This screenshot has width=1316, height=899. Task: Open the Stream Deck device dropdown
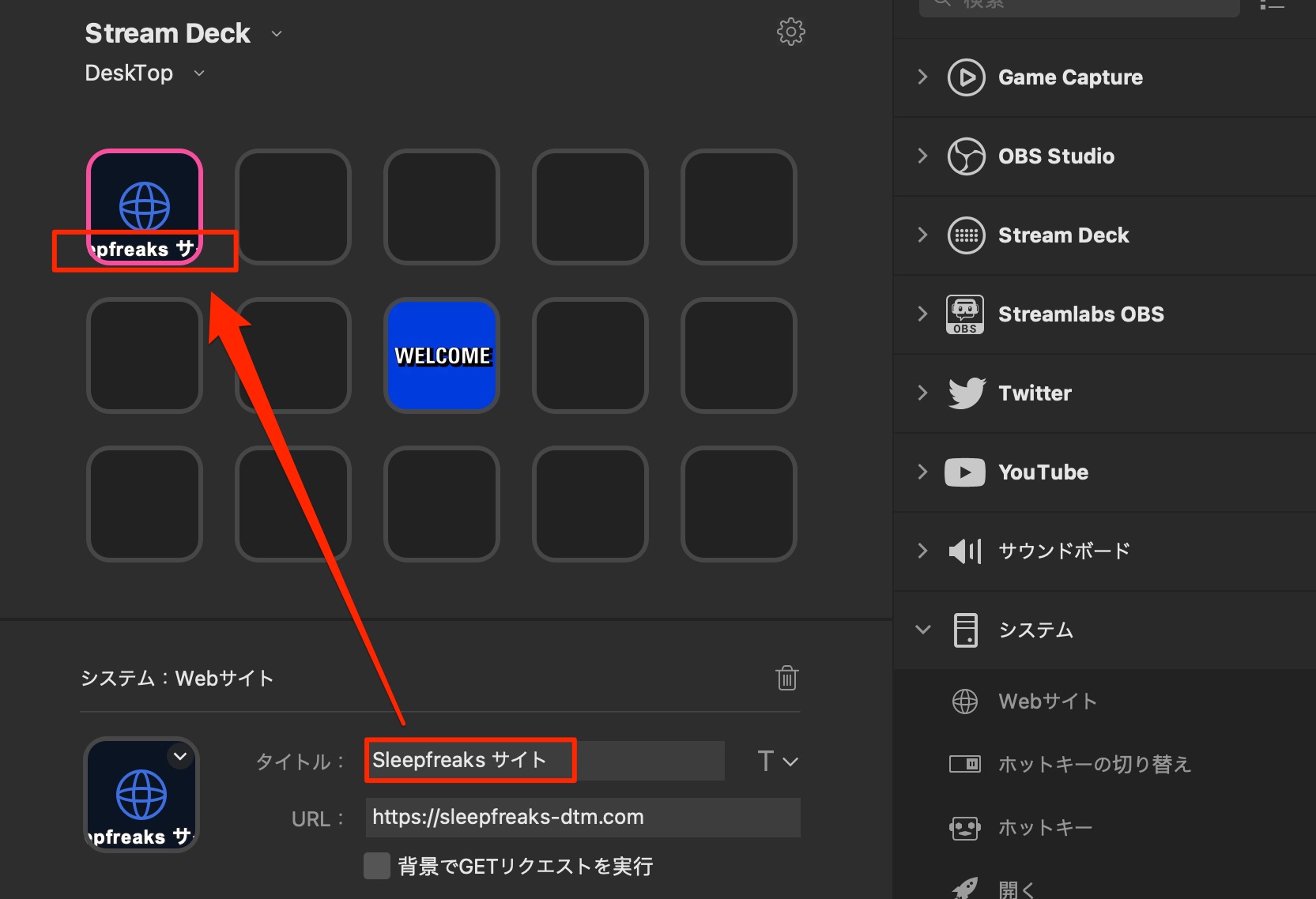pos(277,34)
